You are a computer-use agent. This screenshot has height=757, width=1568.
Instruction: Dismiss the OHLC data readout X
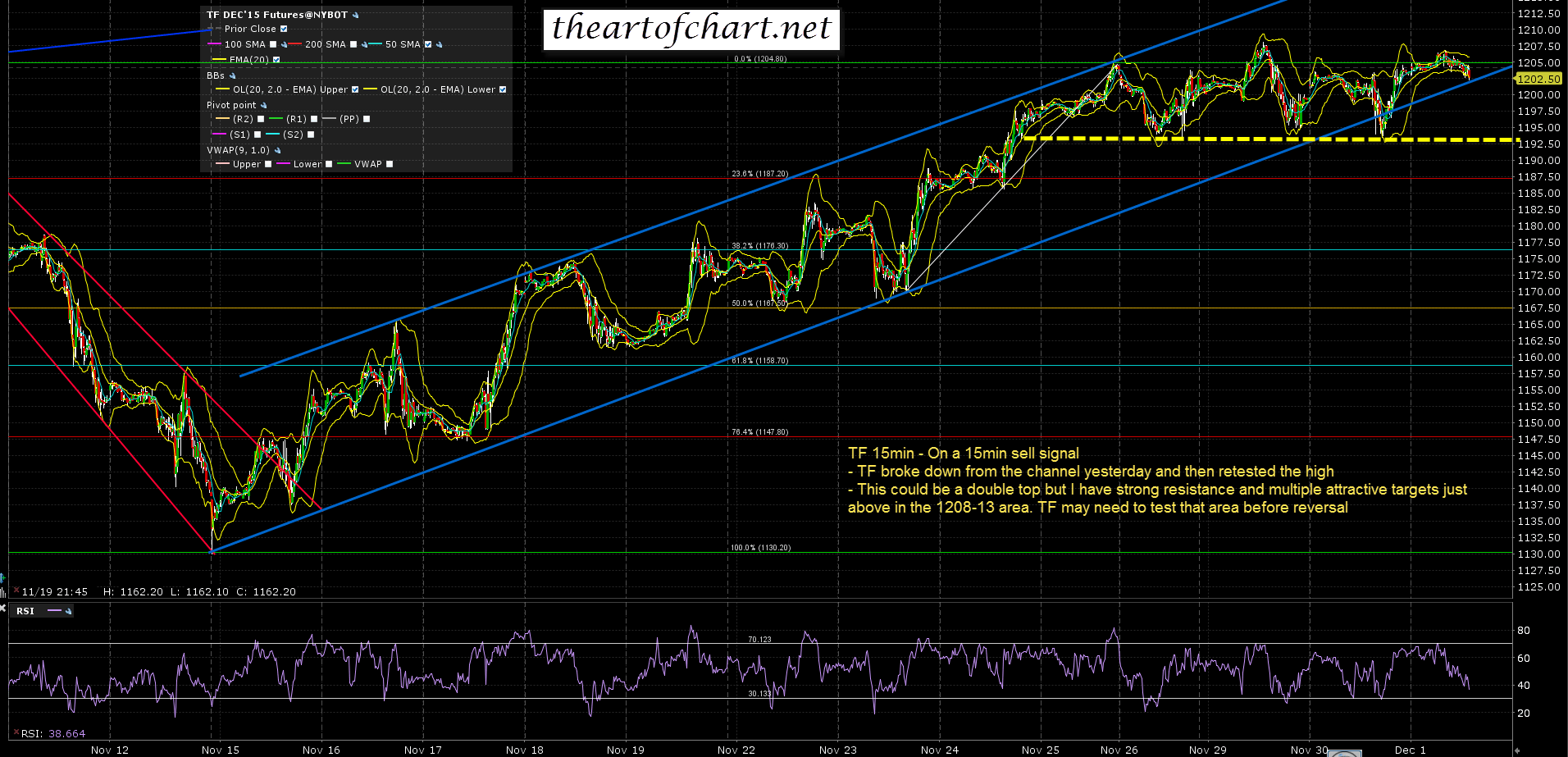(16, 591)
